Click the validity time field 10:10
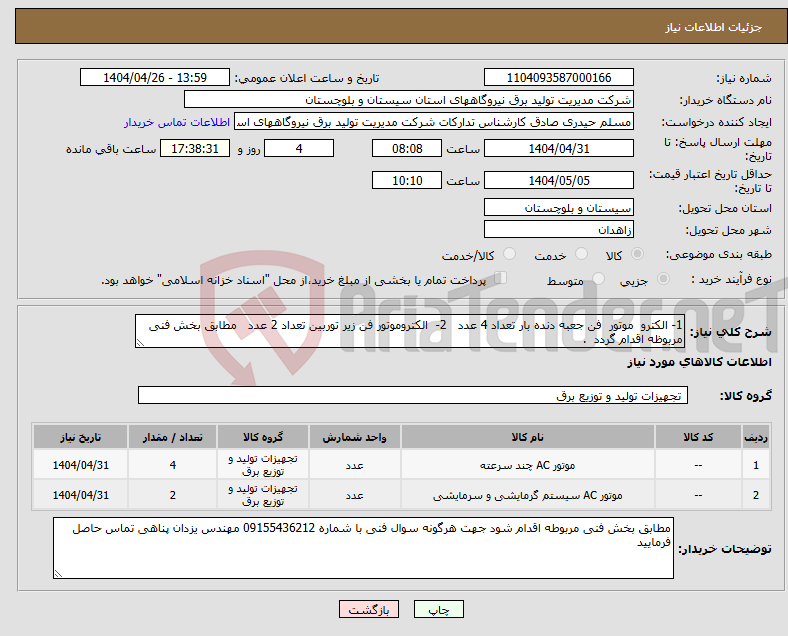Image resolution: width=788 pixels, height=636 pixels. [x=407, y=180]
